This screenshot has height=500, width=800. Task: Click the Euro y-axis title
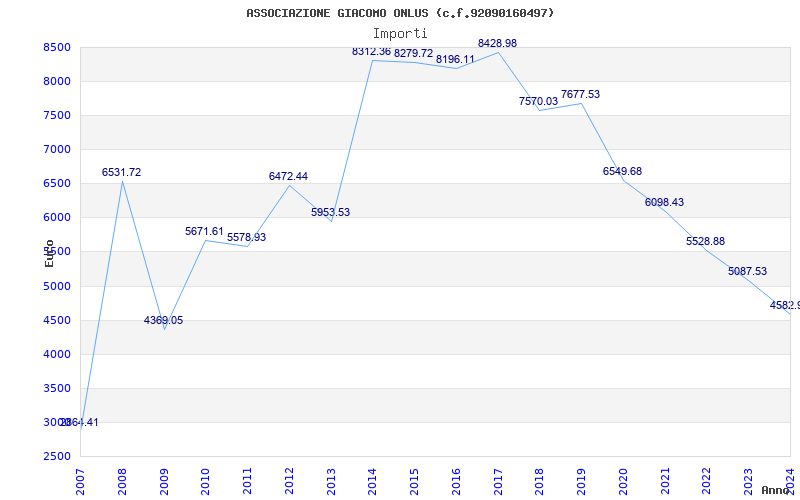pos(49,253)
